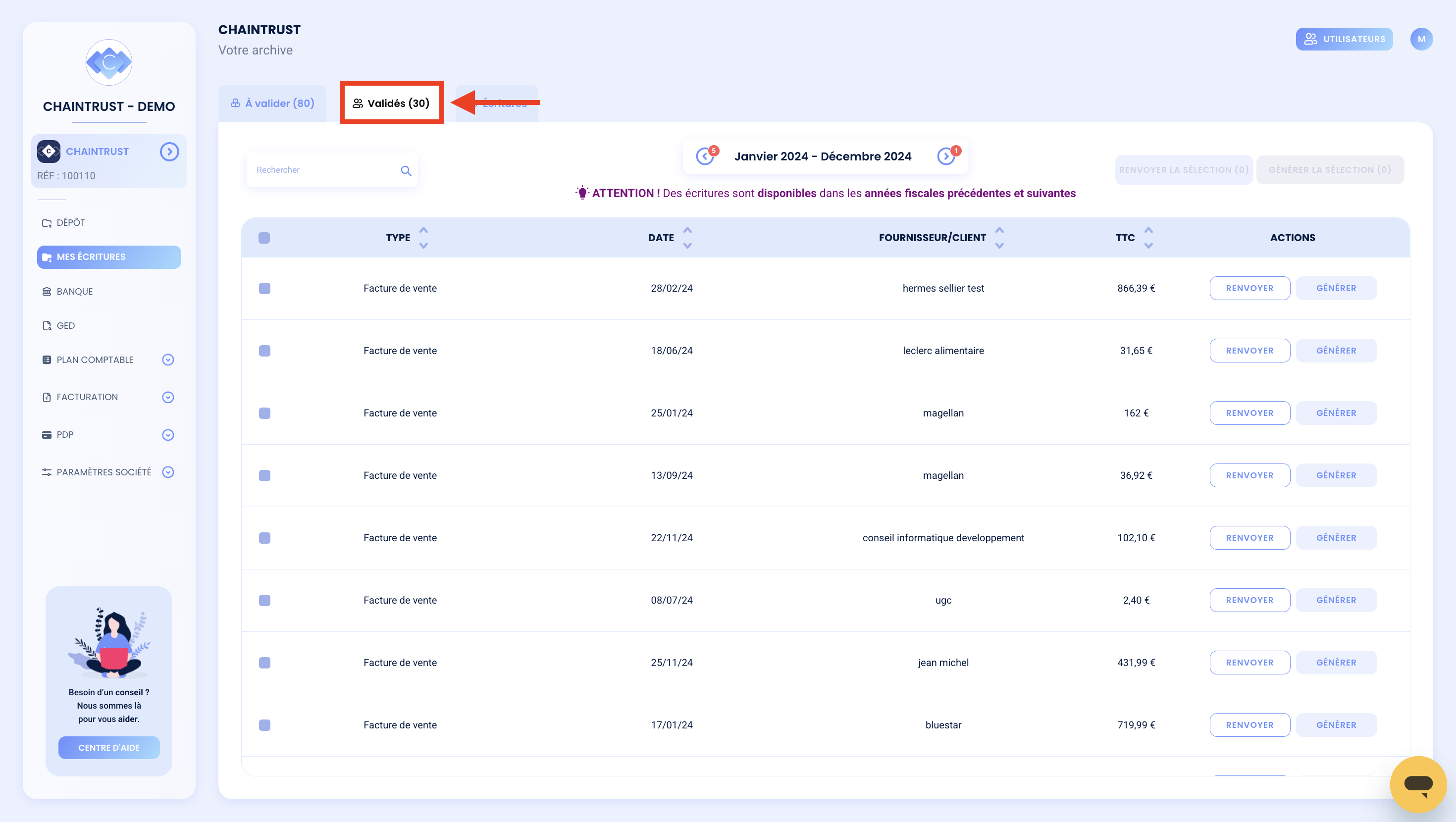Select MES ÉCRITURES in sidebar

pyautogui.click(x=109, y=257)
